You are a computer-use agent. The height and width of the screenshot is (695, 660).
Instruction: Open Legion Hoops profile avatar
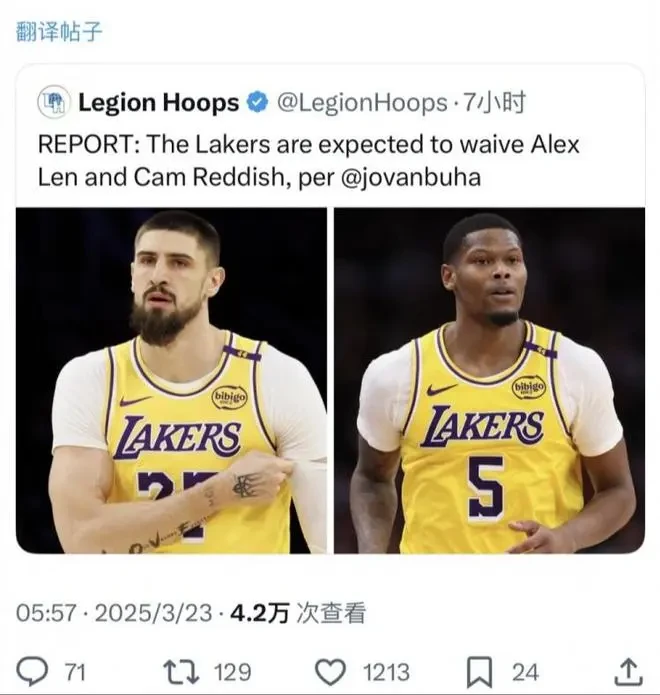click(x=54, y=102)
